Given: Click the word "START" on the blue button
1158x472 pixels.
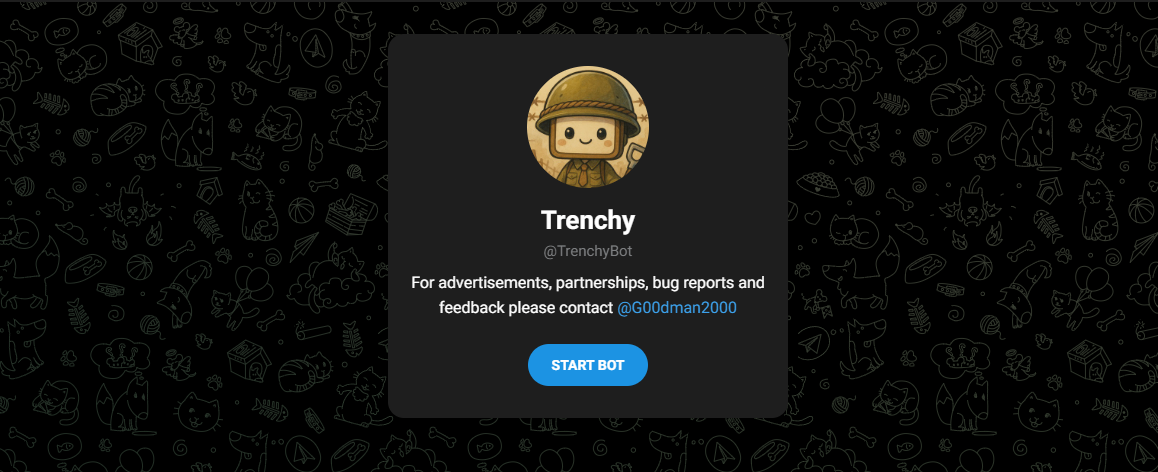Looking at the screenshot, I should tap(569, 365).
